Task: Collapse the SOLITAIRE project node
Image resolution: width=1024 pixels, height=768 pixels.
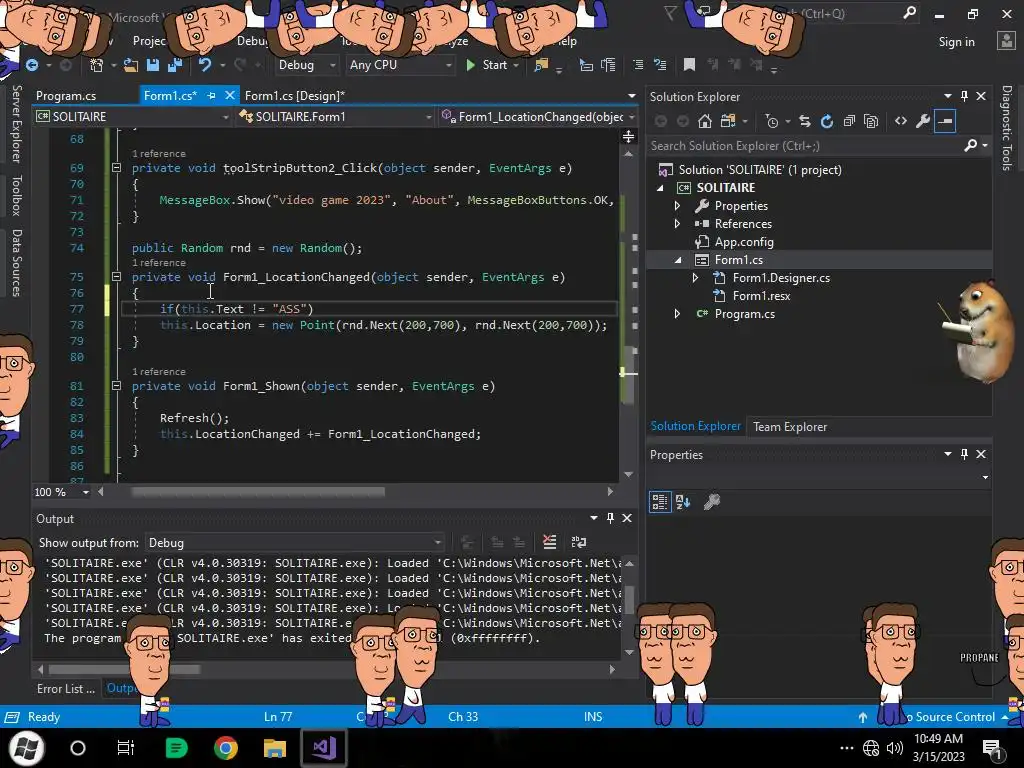Action: tap(660, 187)
